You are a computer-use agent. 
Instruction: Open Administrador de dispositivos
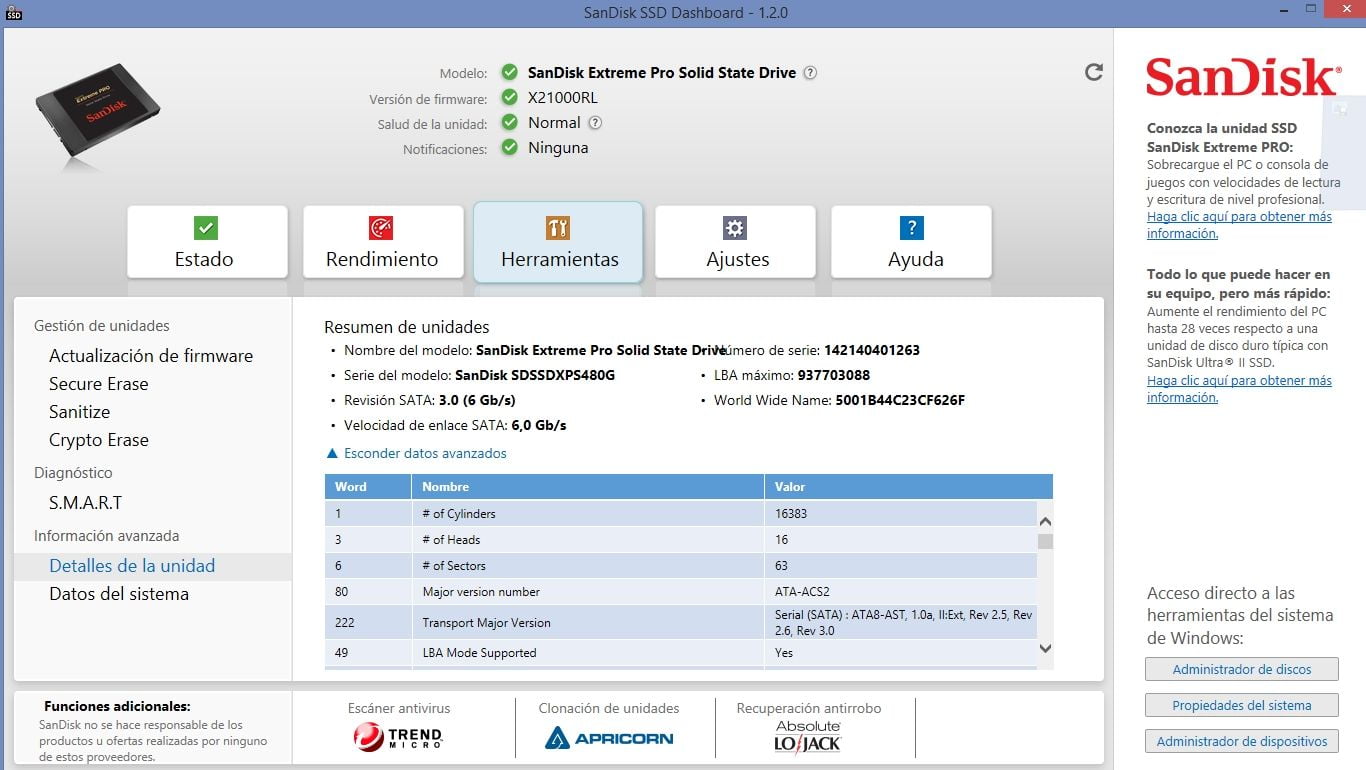coord(1241,741)
